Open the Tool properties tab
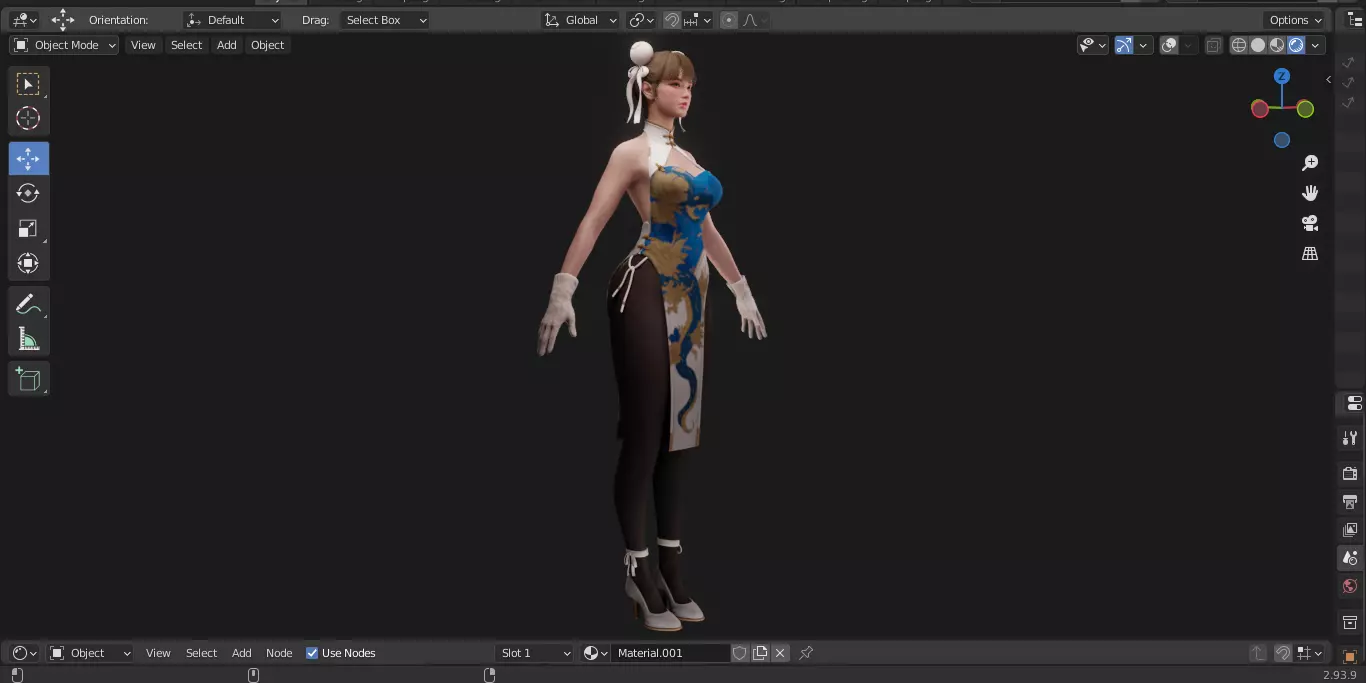1366x683 pixels. pyautogui.click(x=1350, y=438)
